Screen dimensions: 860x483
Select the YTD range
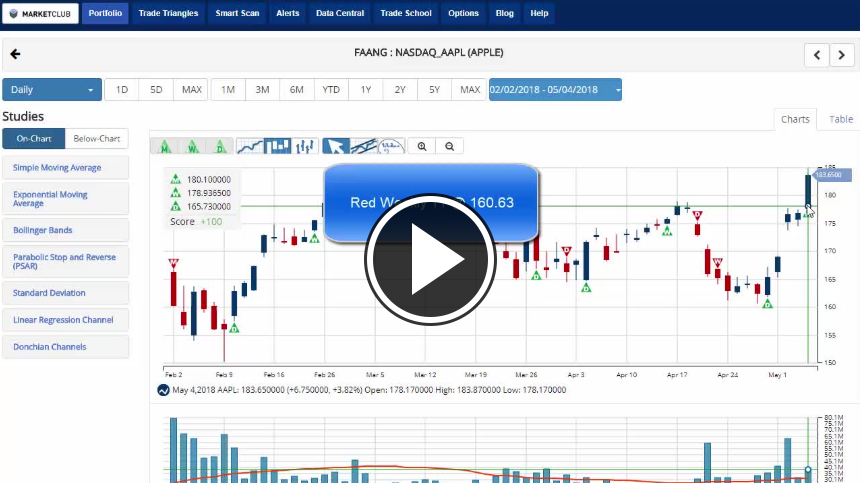pos(331,89)
